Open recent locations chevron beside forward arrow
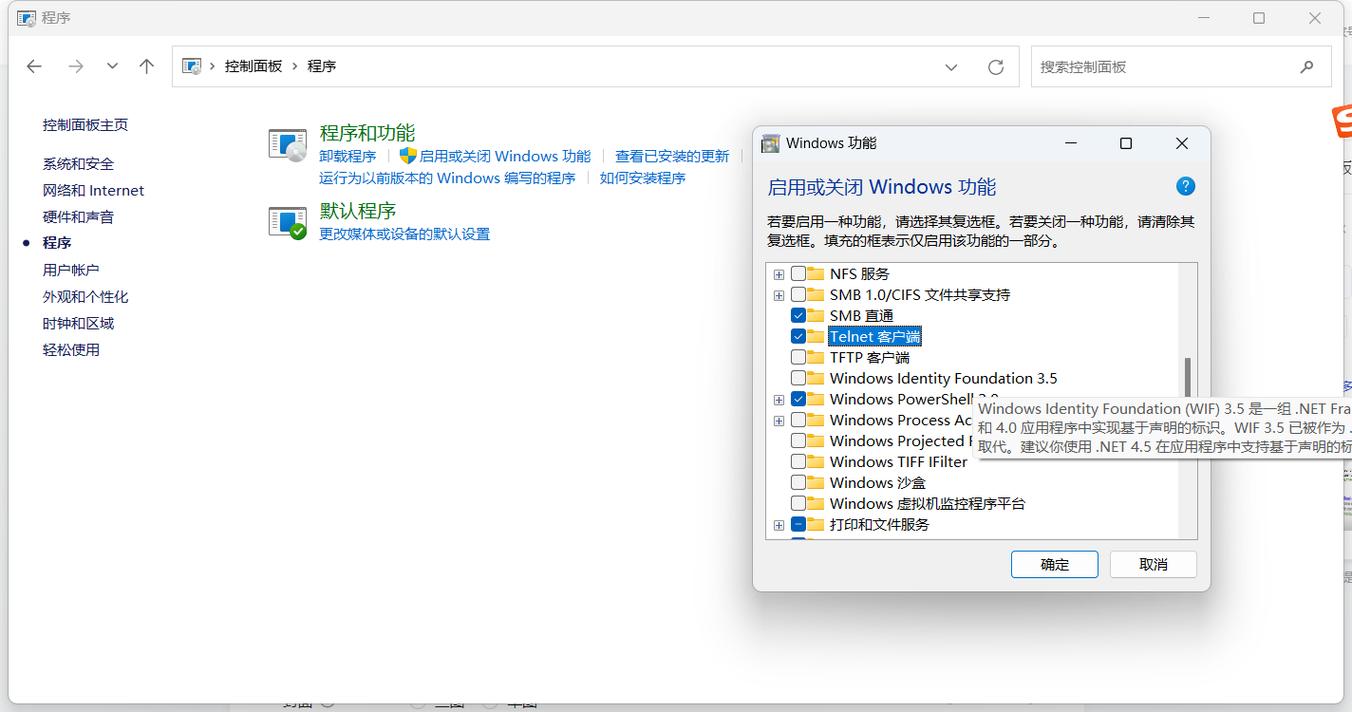The height and width of the screenshot is (712, 1352). [112, 66]
